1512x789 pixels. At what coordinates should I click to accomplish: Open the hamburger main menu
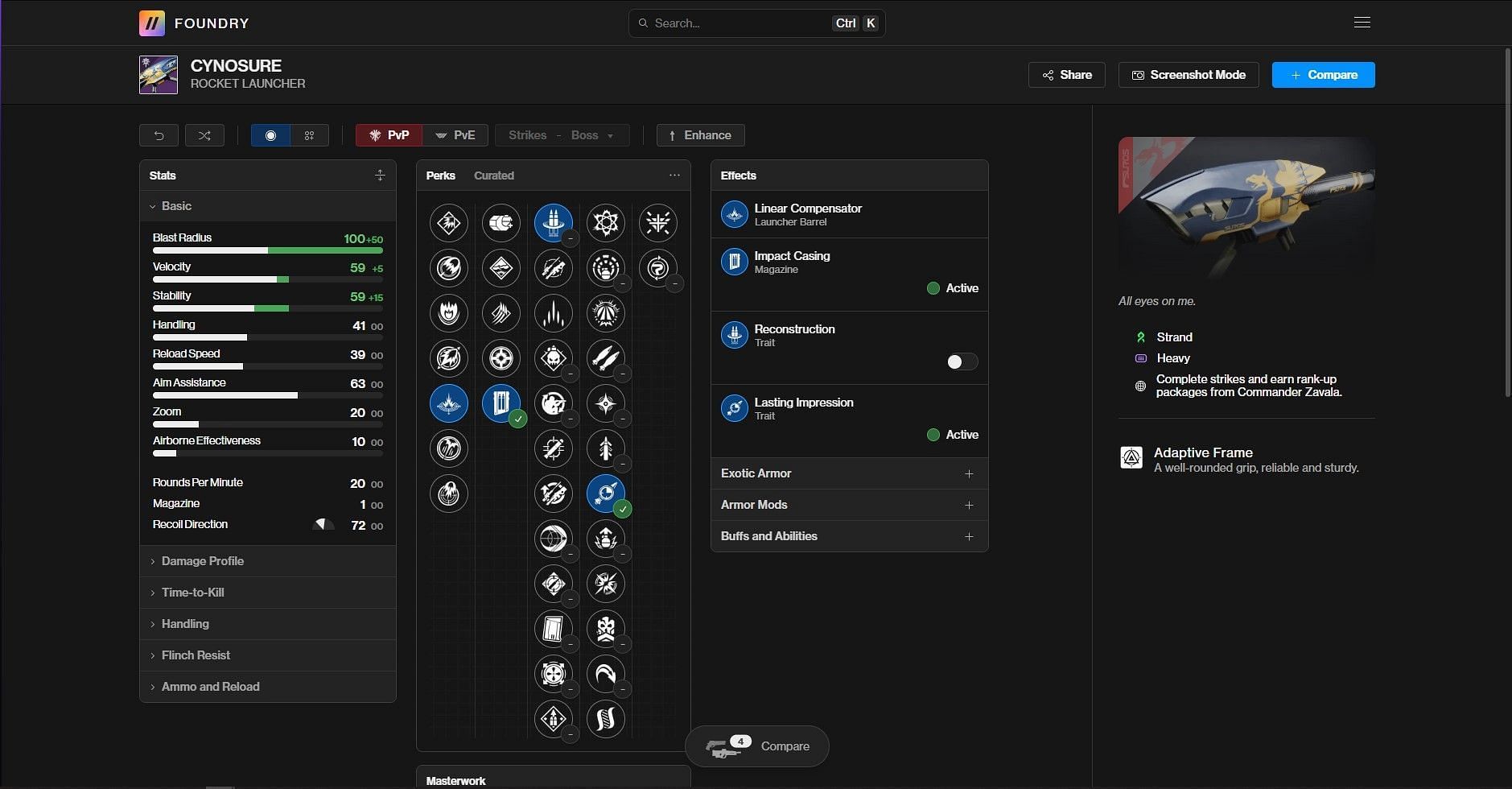coord(1362,23)
